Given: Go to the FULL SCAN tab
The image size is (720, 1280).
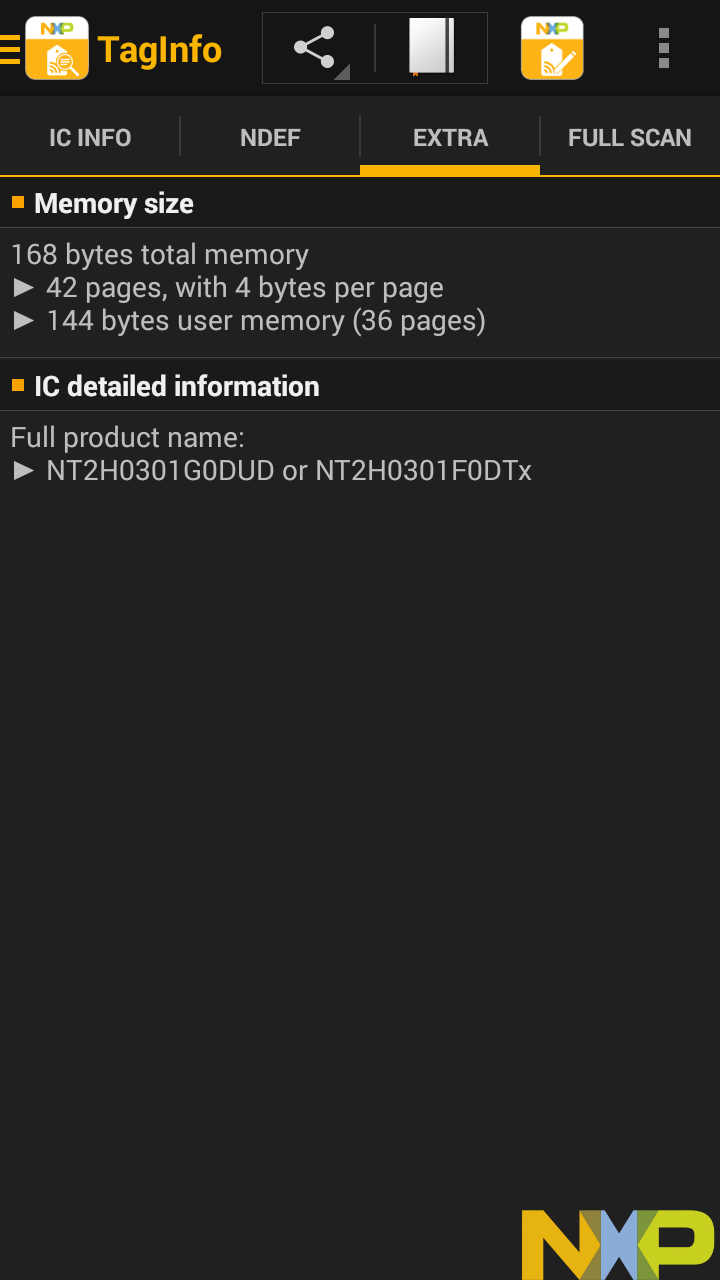Looking at the screenshot, I should (x=630, y=138).
